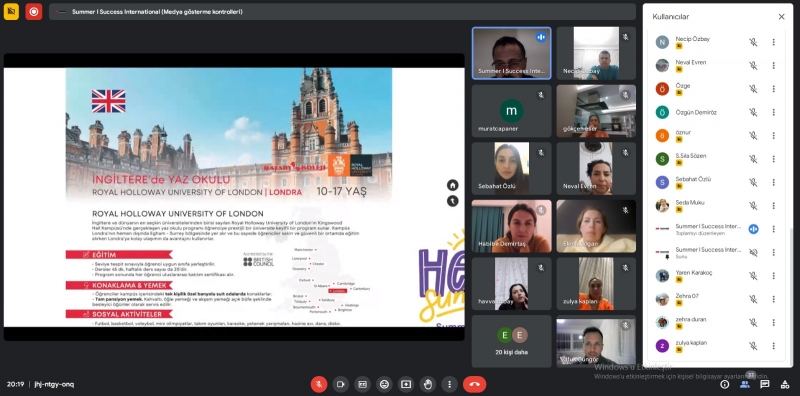Click mute icon for Sebahat Özlü in the list
The width and height of the screenshot is (800, 396).
pyautogui.click(x=753, y=182)
